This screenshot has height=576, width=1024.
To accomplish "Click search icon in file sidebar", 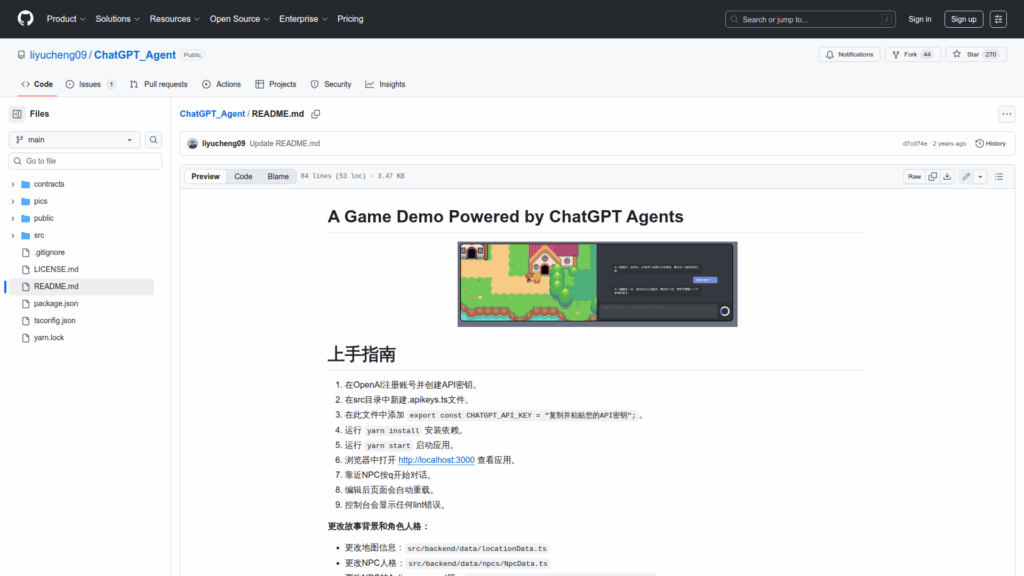I will click(x=154, y=140).
